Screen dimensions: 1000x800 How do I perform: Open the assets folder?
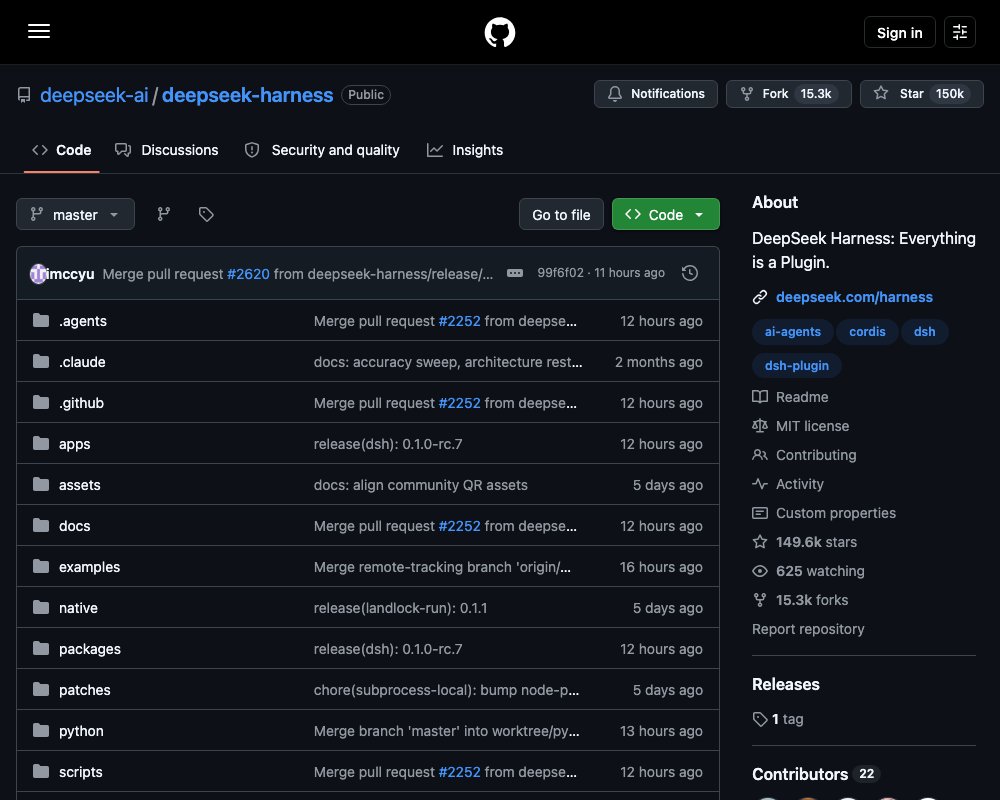pyautogui.click(x=80, y=485)
